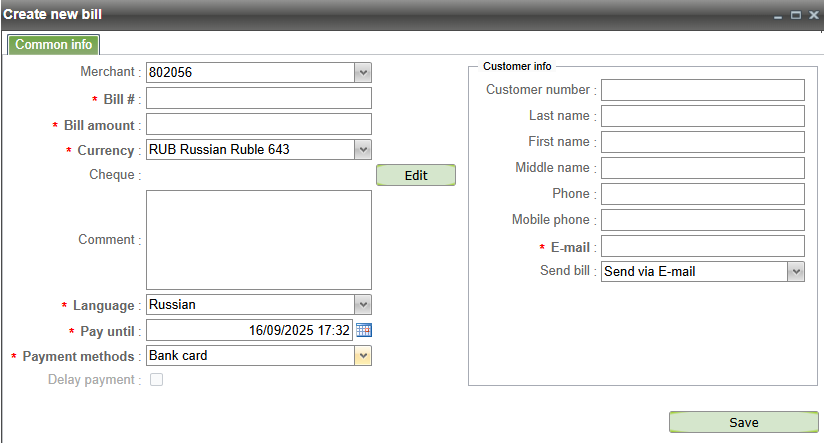Click the Last name text box
Viewport: 824px width, 443px height.
click(702, 116)
